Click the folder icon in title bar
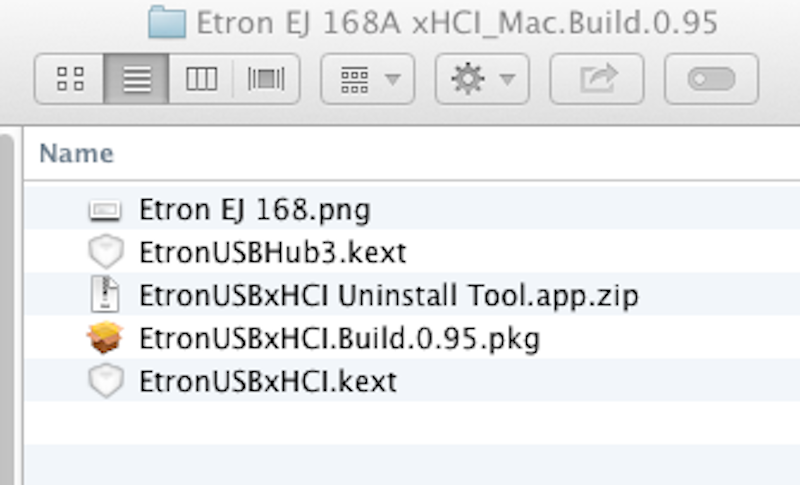The image size is (800, 485). pyautogui.click(x=167, y=23)
